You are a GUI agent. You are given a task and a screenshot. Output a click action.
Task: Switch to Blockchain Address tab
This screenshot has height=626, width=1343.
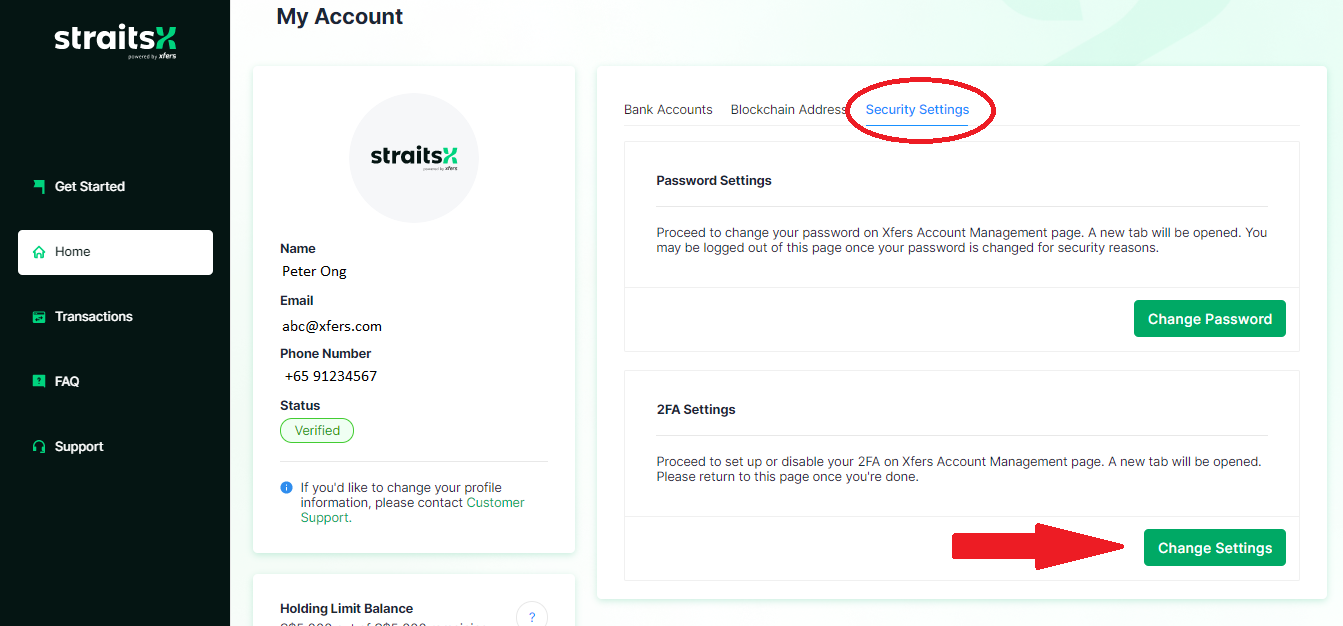pyautogui.click(x=788, y=110)
